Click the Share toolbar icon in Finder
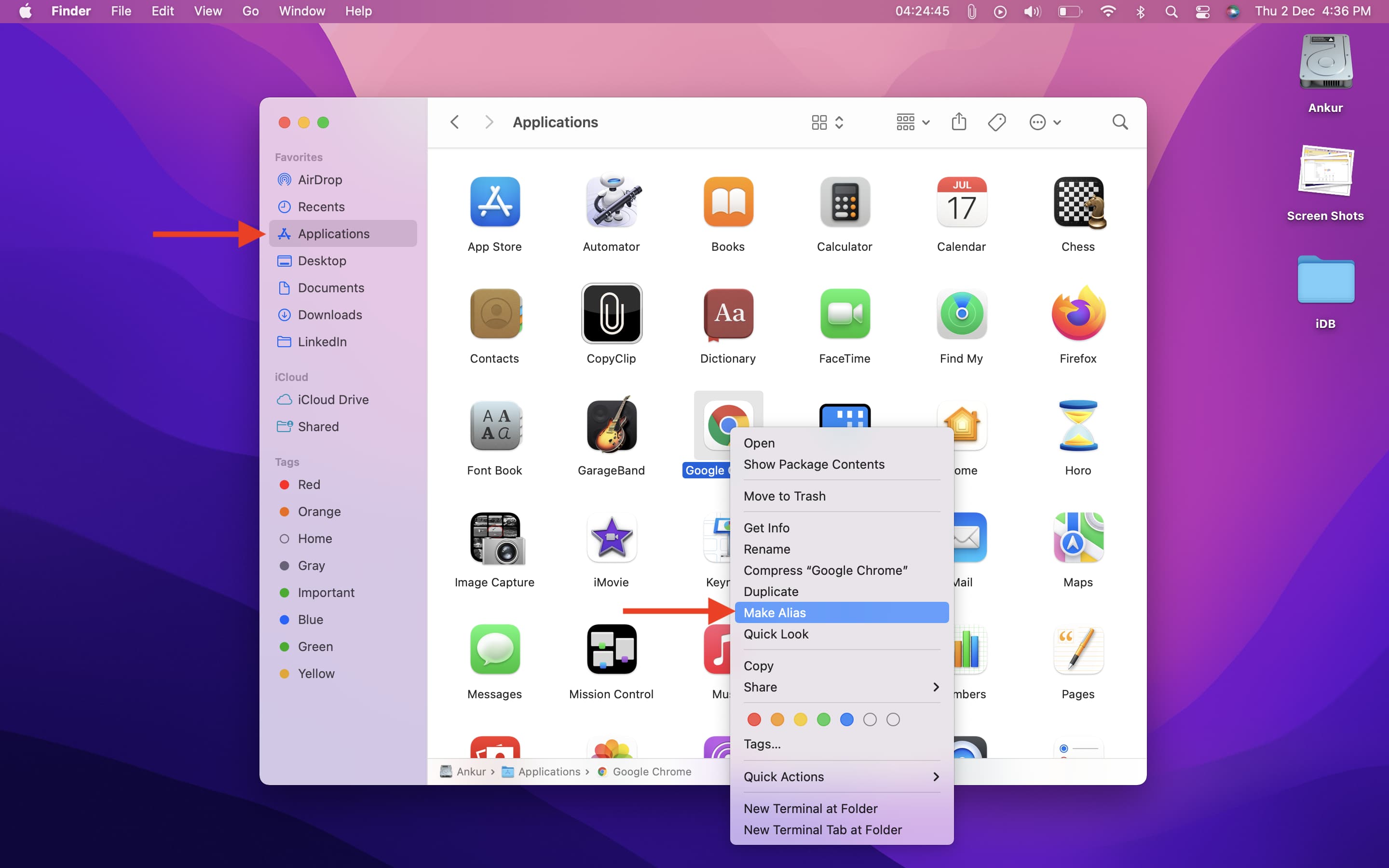The height and width of the screenshot is (868, 1389). [x=959, y=122]
